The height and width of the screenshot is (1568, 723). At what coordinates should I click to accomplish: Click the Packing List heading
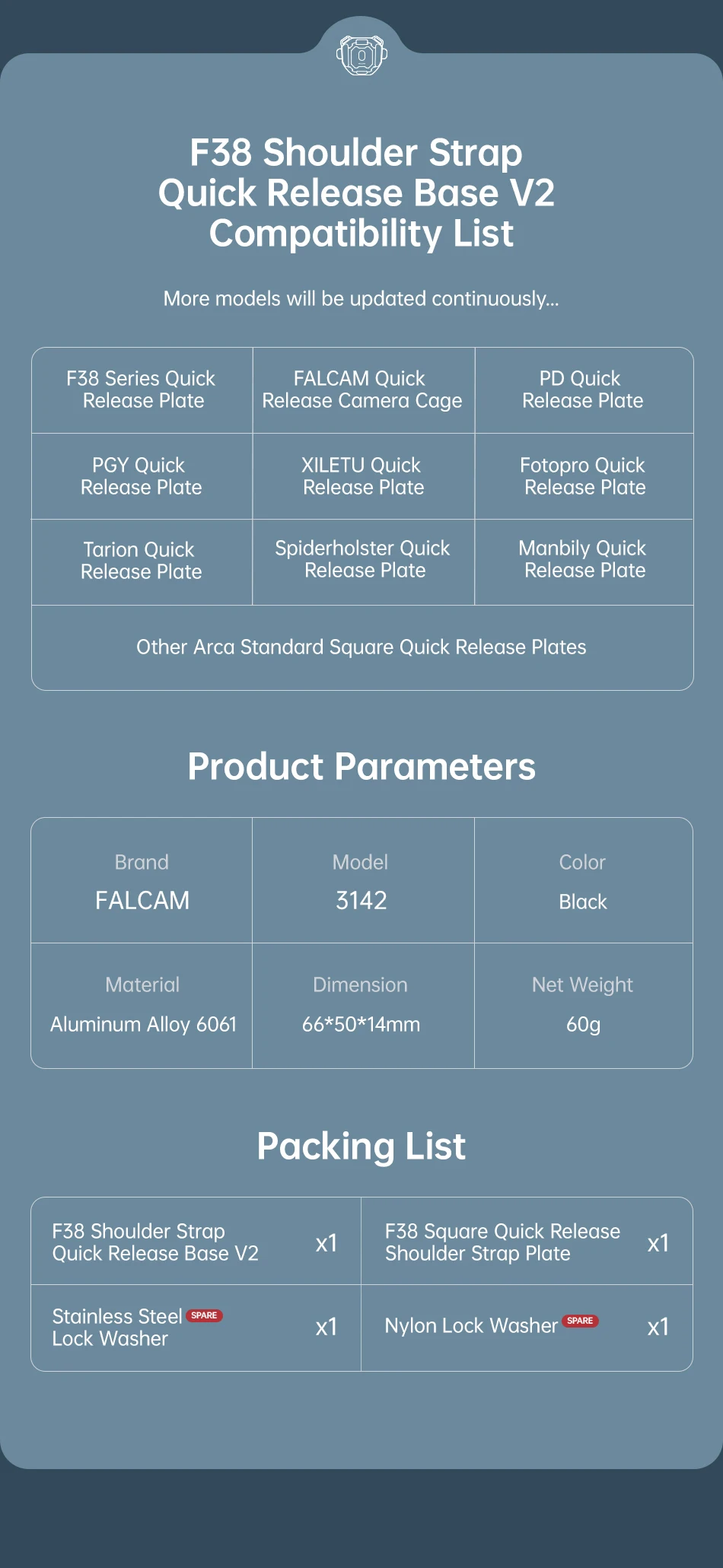[361, 1146]
